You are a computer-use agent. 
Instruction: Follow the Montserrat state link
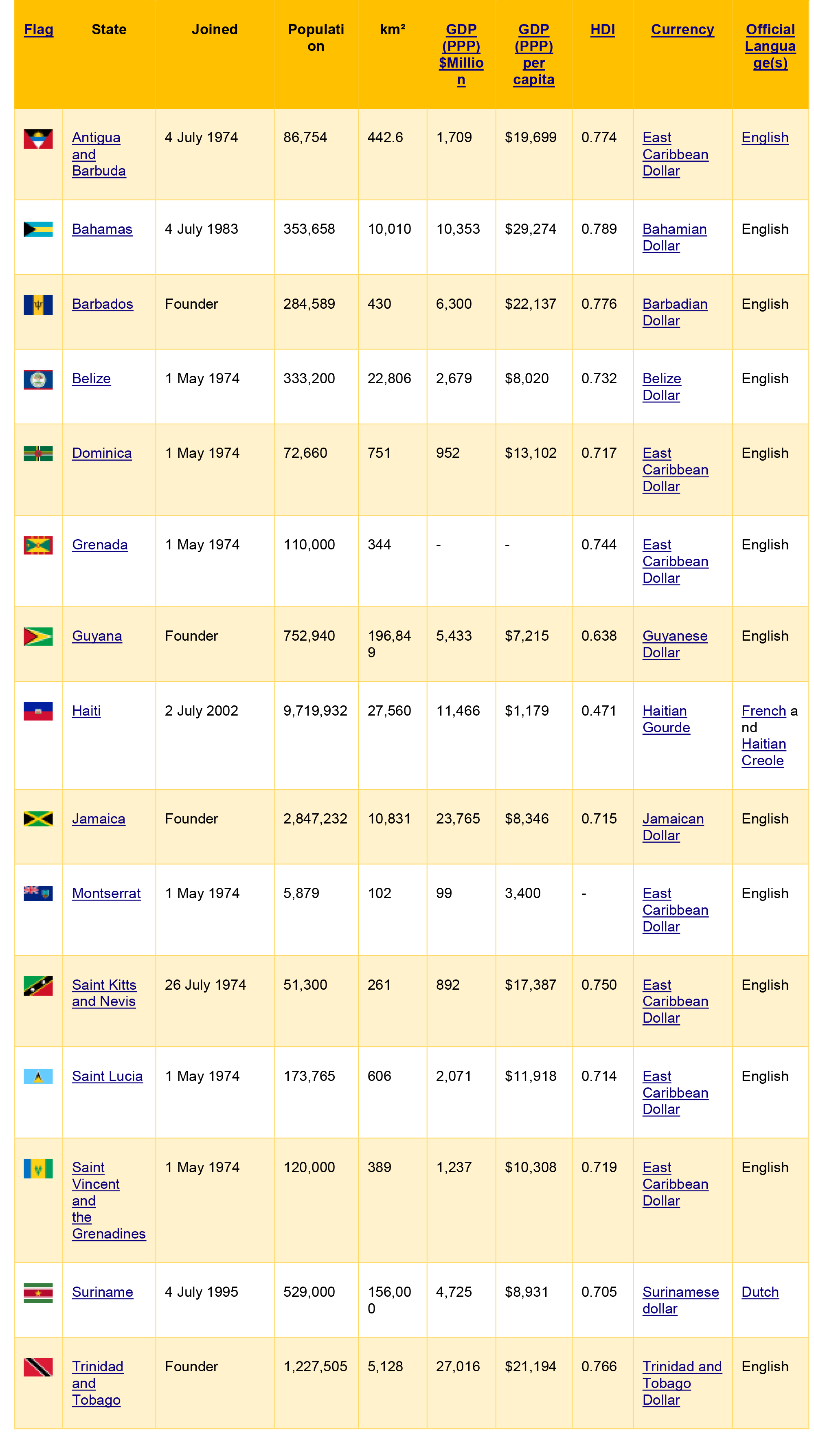106,893
